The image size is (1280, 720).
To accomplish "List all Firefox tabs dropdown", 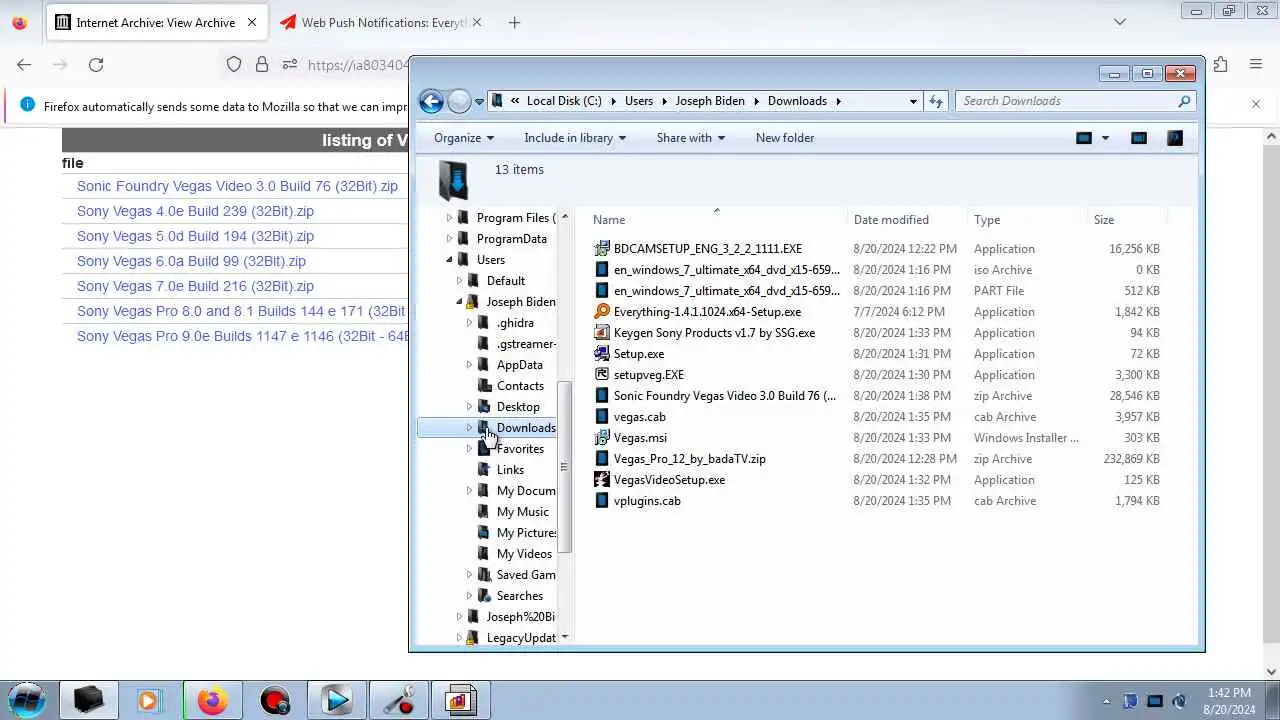I will pyautogui.click(x=1120, y=22).
